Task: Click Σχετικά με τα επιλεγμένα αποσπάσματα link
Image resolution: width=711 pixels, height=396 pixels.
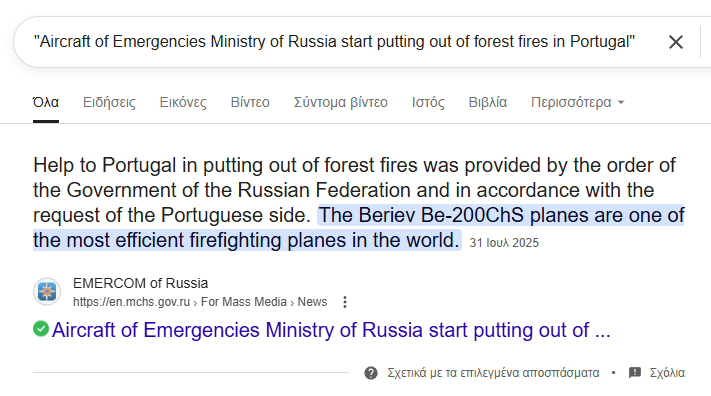Action: point(493,373)
